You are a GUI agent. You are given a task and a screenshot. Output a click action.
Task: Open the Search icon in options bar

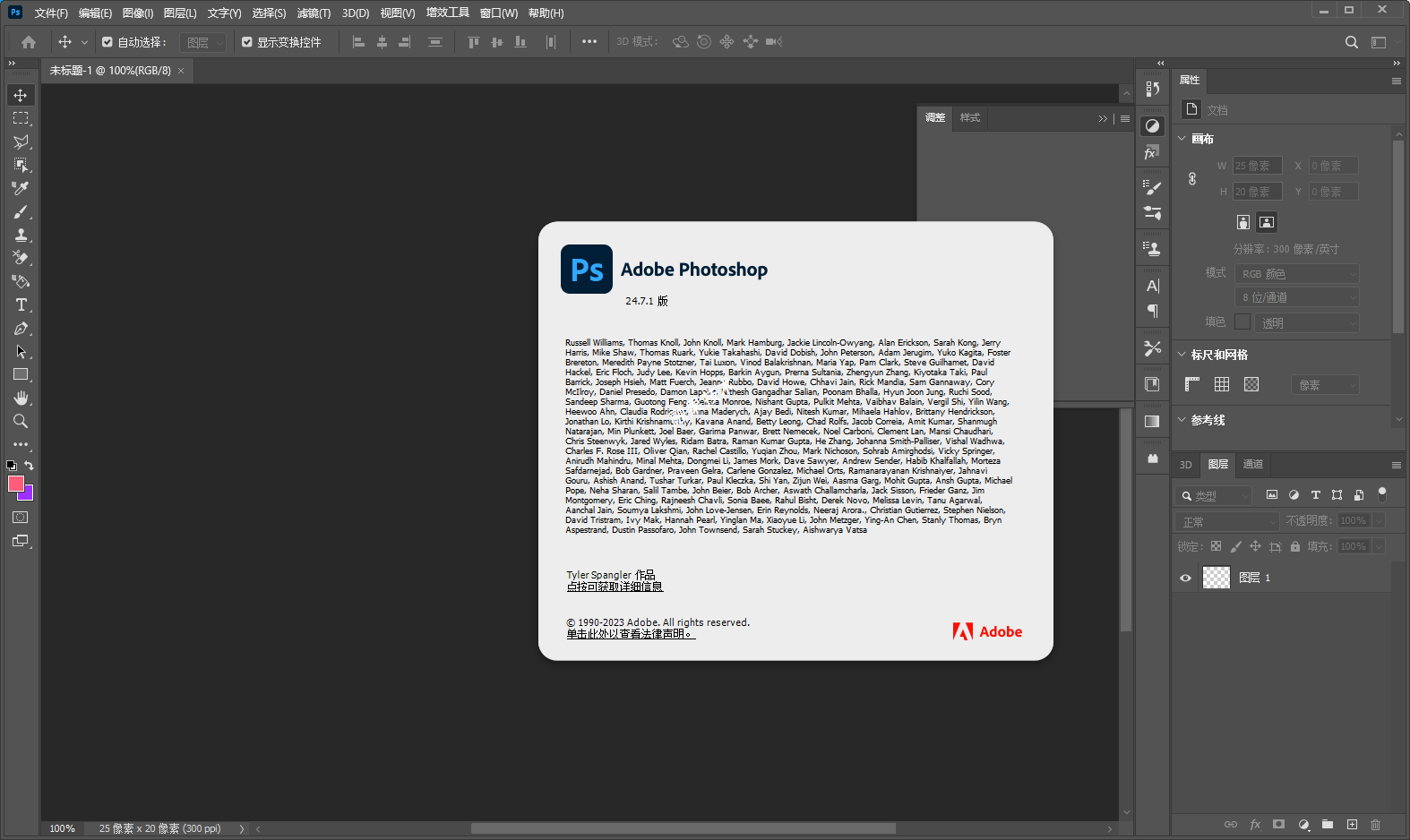click(x=1352, y=42)
